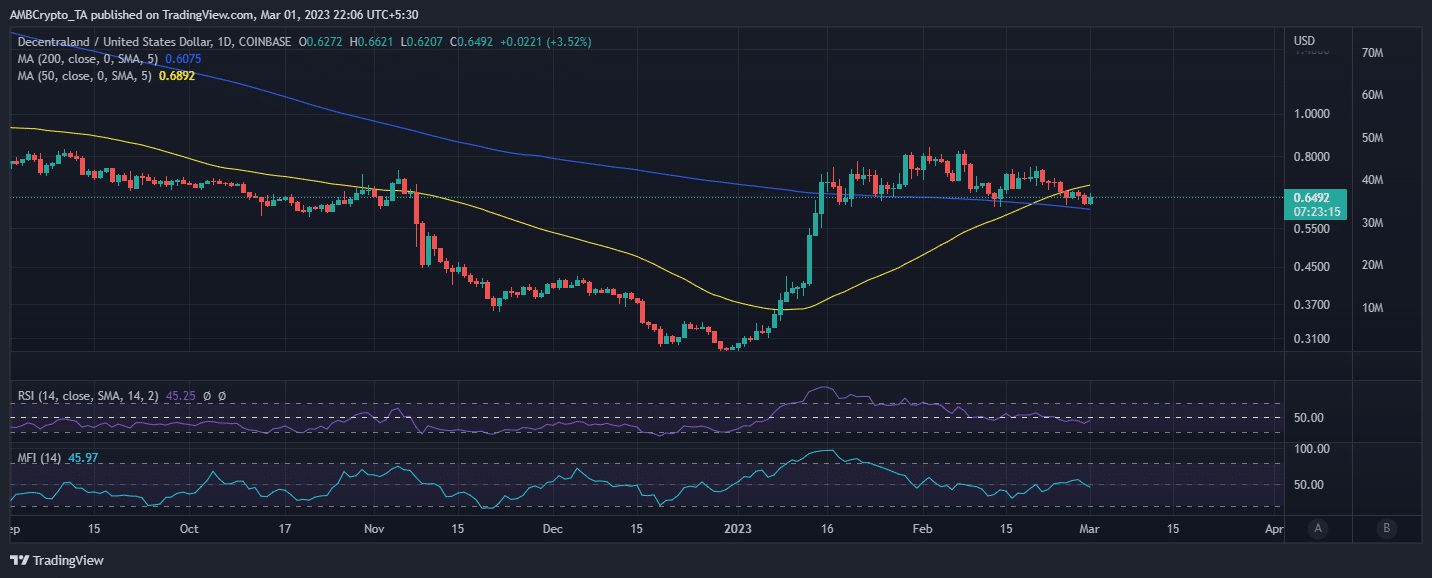Click the TradingView logo icon
This screenshot has height=578, width=1432.
(18, 560)
